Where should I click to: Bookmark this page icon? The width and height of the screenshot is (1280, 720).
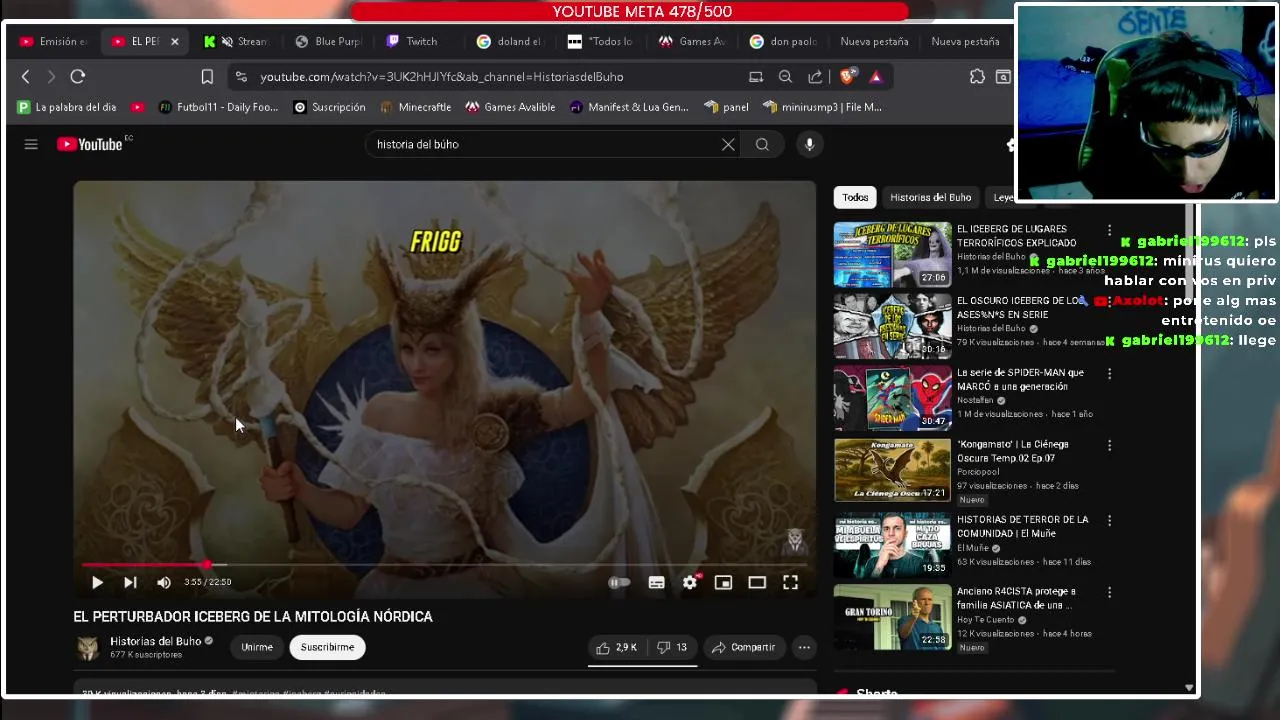click(207, 76)
